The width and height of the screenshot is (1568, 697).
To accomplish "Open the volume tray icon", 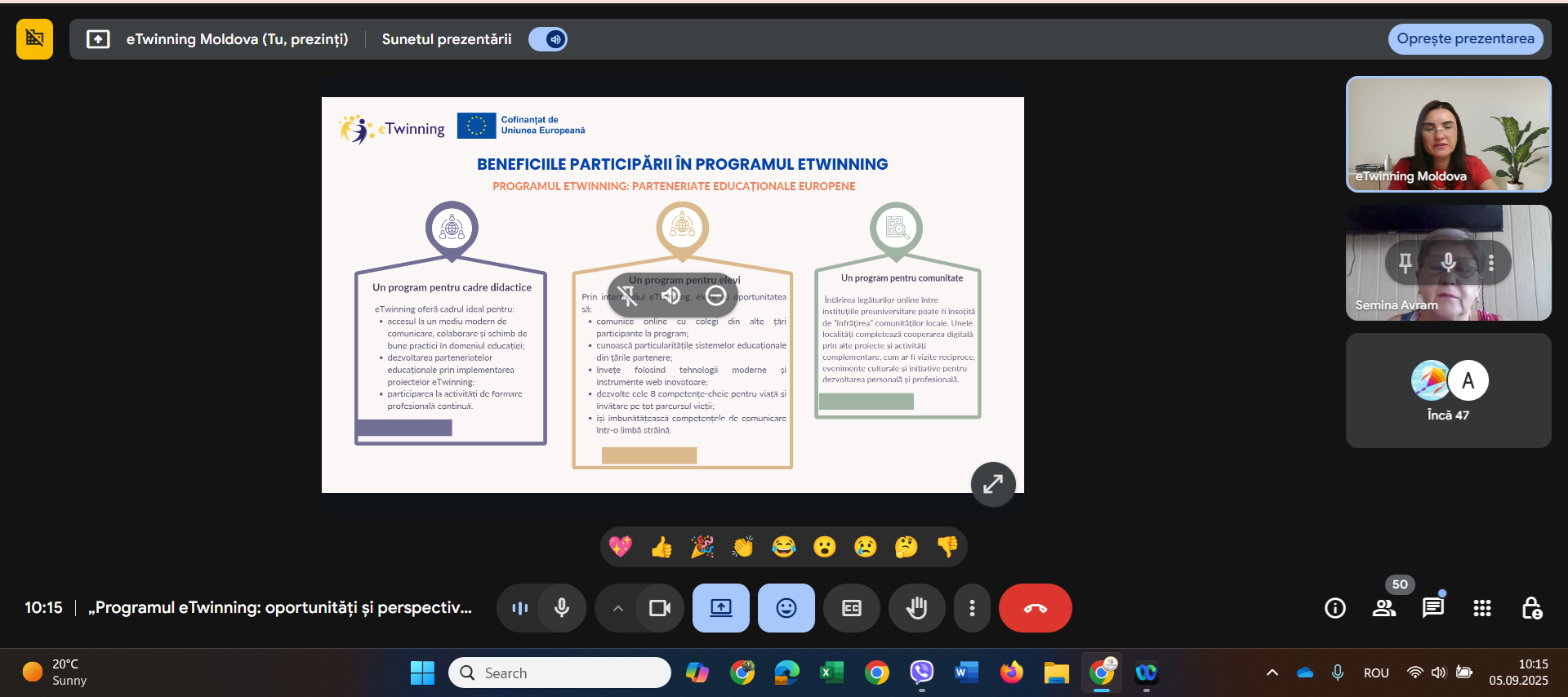I will [1439, 673].
